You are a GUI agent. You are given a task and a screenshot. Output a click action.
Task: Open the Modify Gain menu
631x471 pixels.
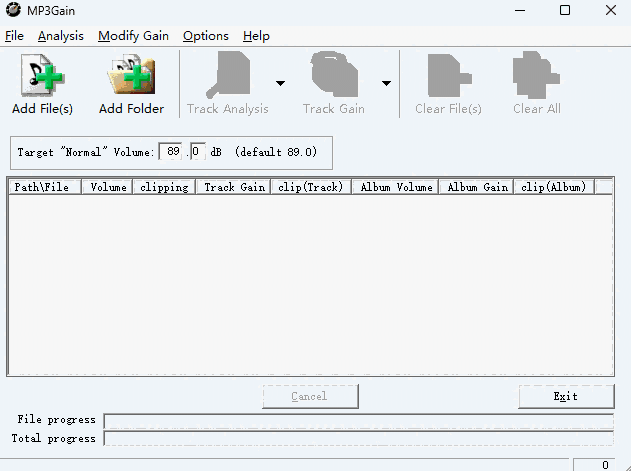(x=133, y=36)
